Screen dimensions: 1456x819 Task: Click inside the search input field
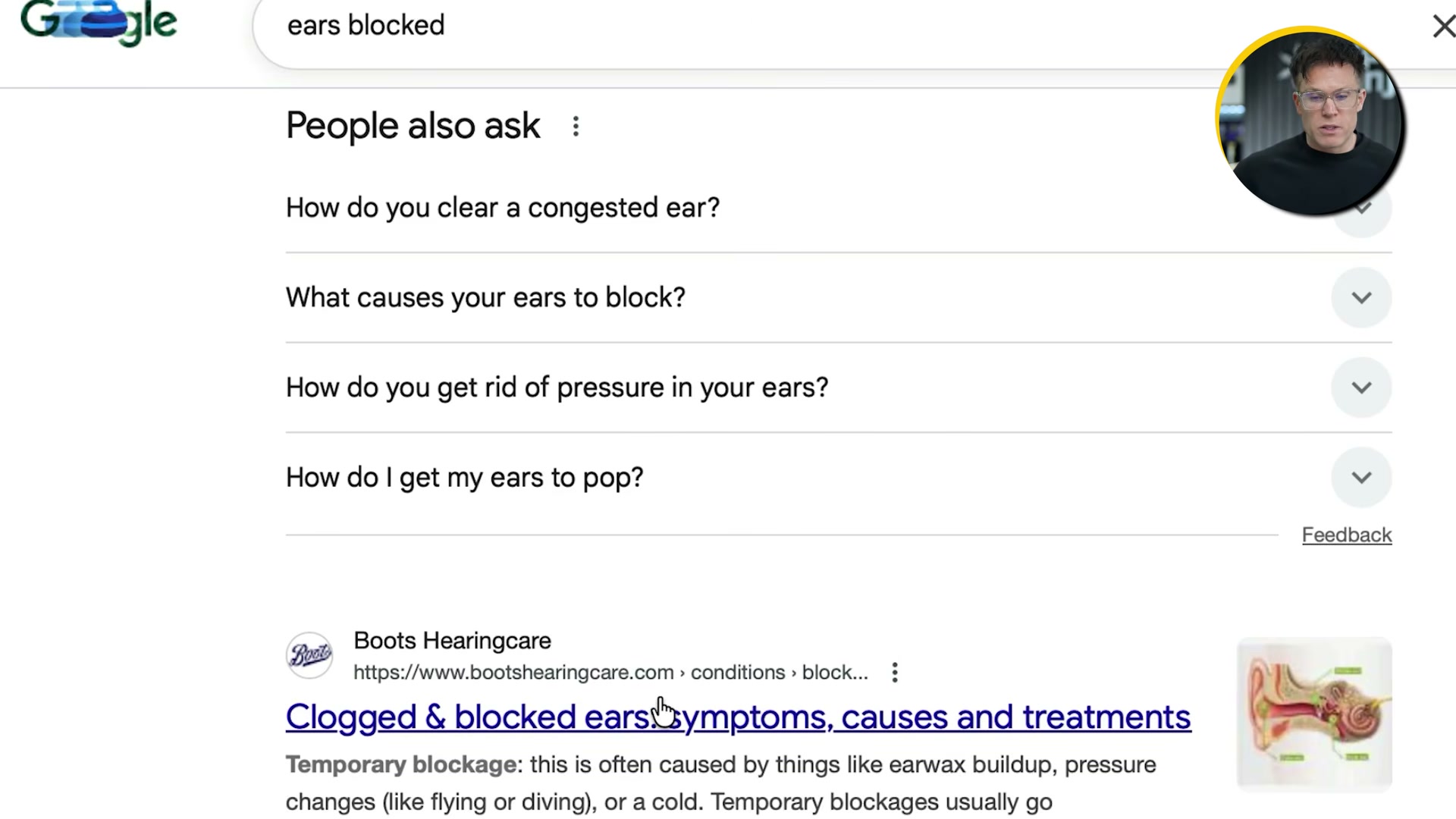tap(607, 25)
